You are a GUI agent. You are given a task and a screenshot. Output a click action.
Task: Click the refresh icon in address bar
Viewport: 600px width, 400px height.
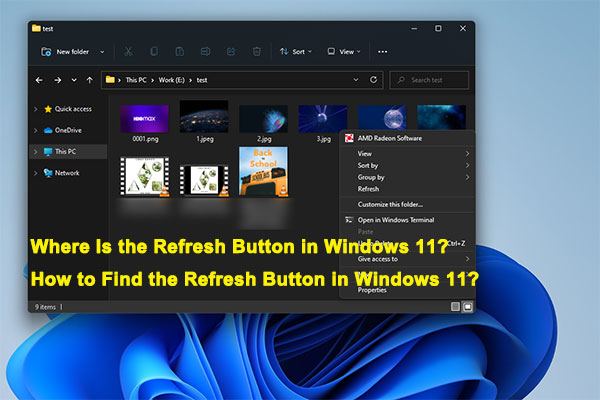[x=373, y=80]
